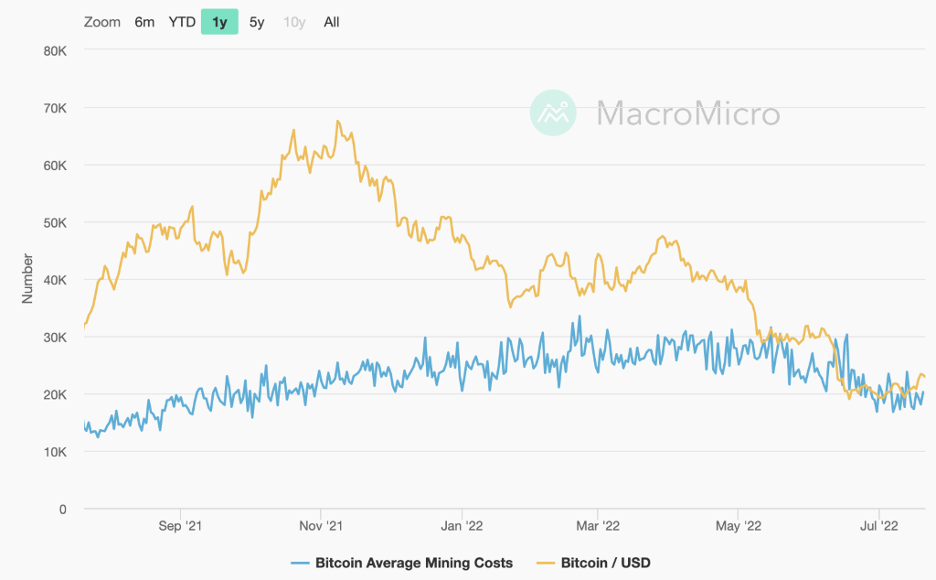This screenshot has width=936, height=580.
Task: Toggle Bitcoin Average Mining Costs legend
Action: pos(414,563)
